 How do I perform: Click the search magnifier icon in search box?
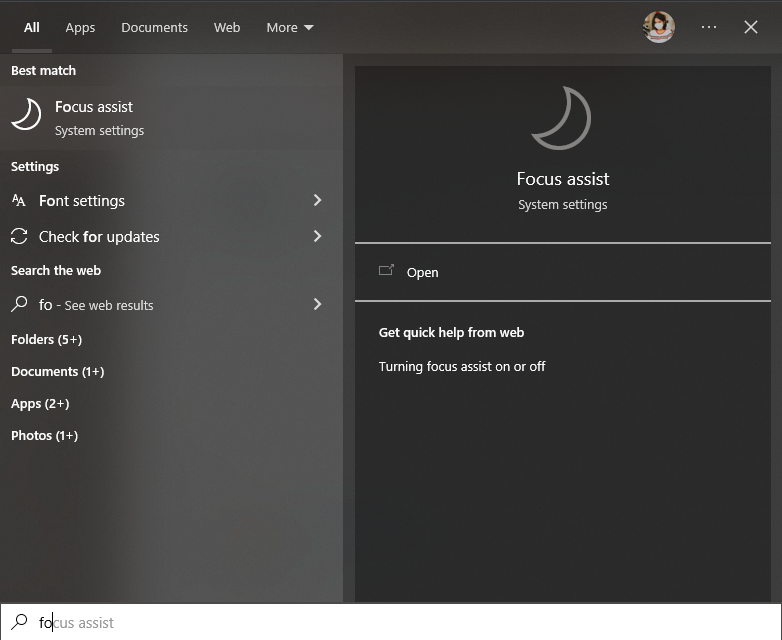tap(19, 622)
